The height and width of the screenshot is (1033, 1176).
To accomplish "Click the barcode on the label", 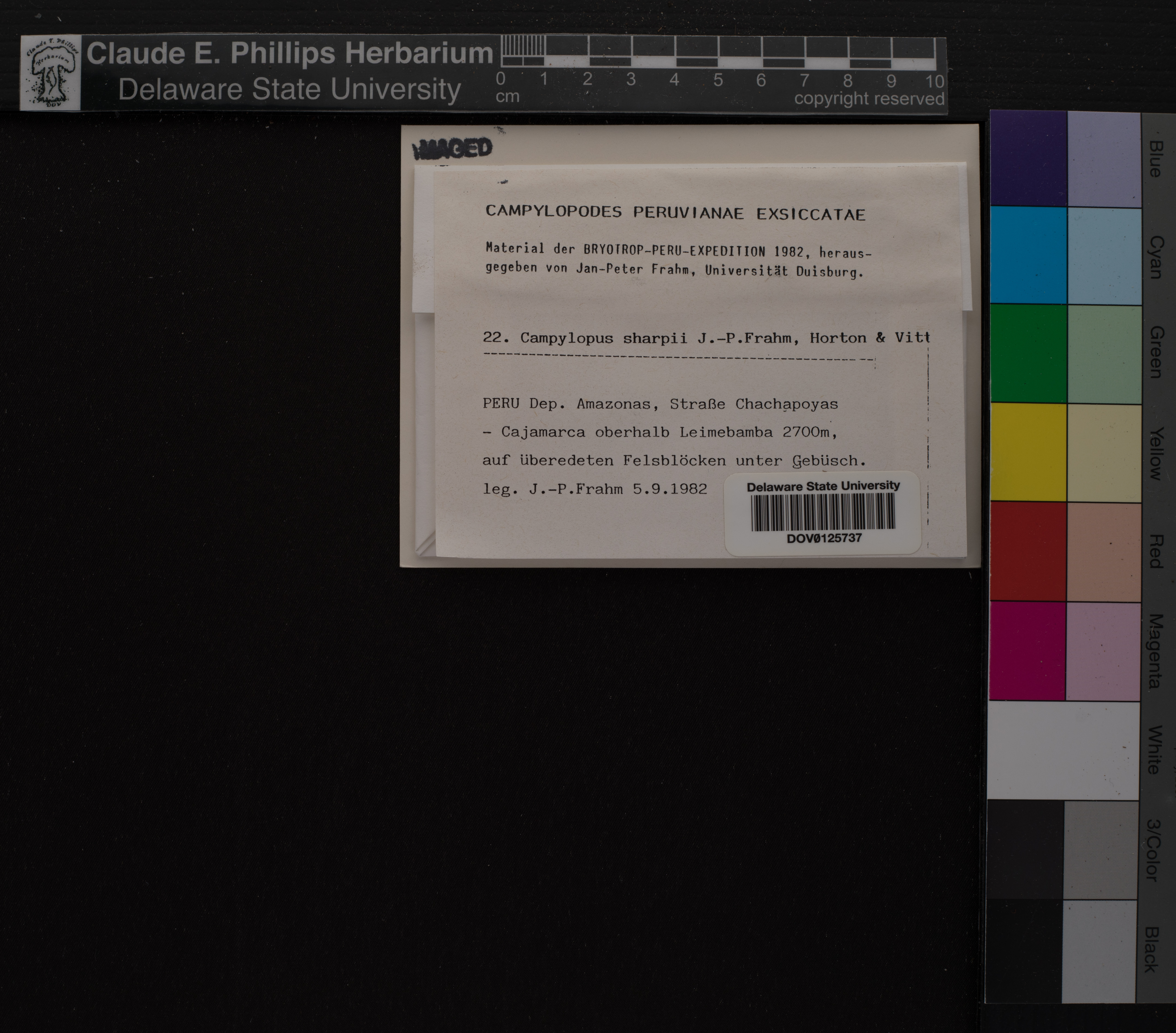I will click(x=823, y=512).
